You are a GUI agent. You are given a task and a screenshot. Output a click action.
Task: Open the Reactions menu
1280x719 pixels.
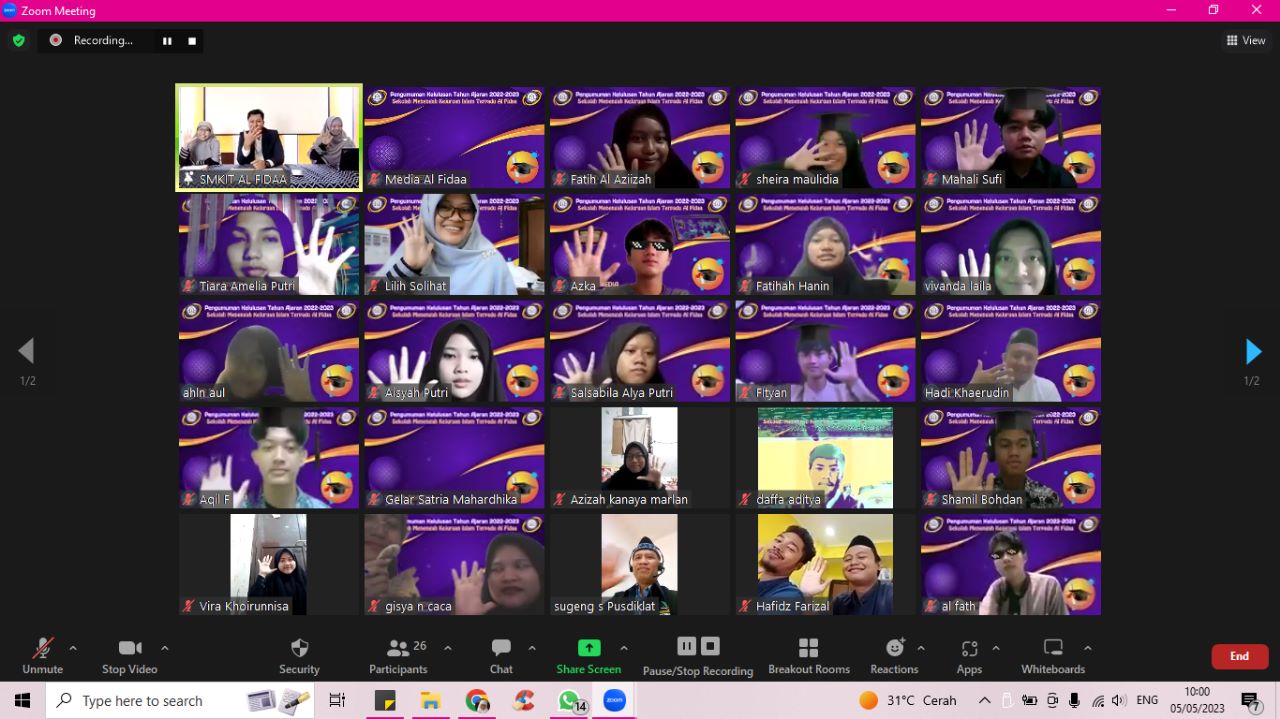pyautogui.click(x=894, y=655)
